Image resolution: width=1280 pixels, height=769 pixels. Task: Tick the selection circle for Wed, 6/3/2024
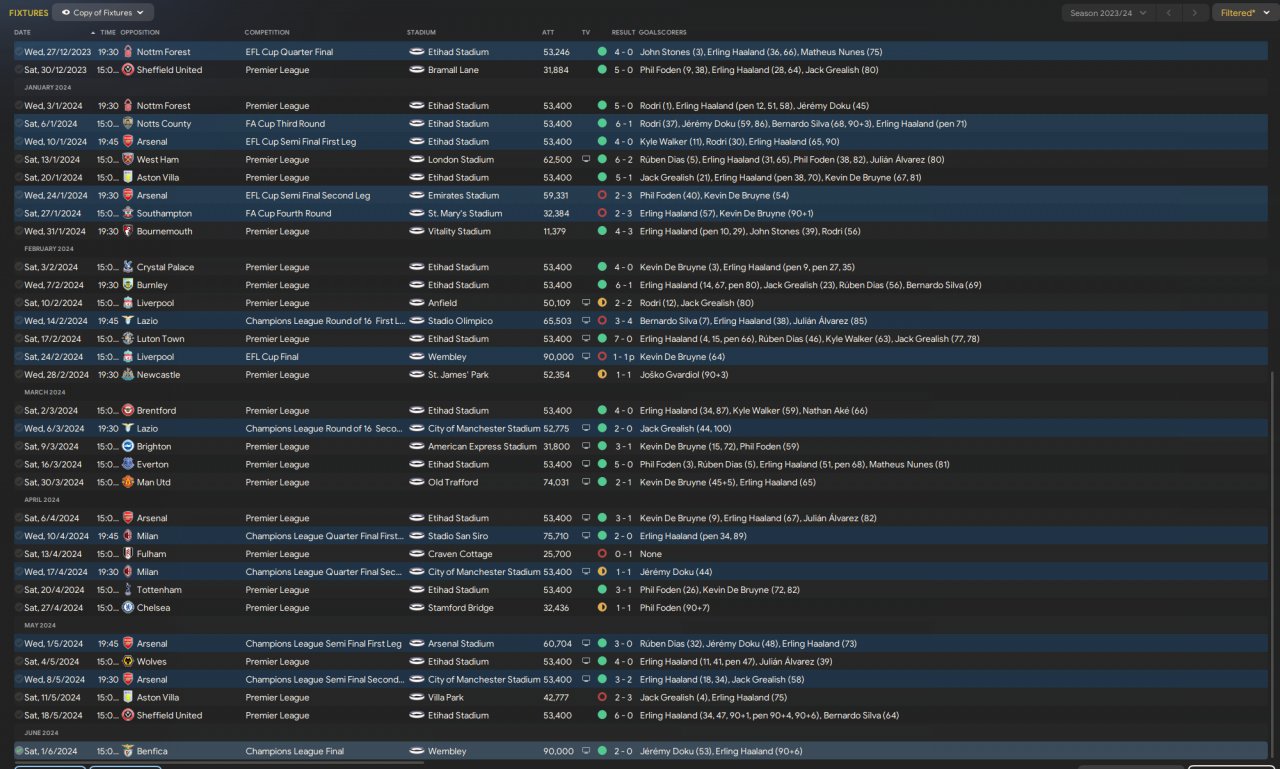point(19,429)
